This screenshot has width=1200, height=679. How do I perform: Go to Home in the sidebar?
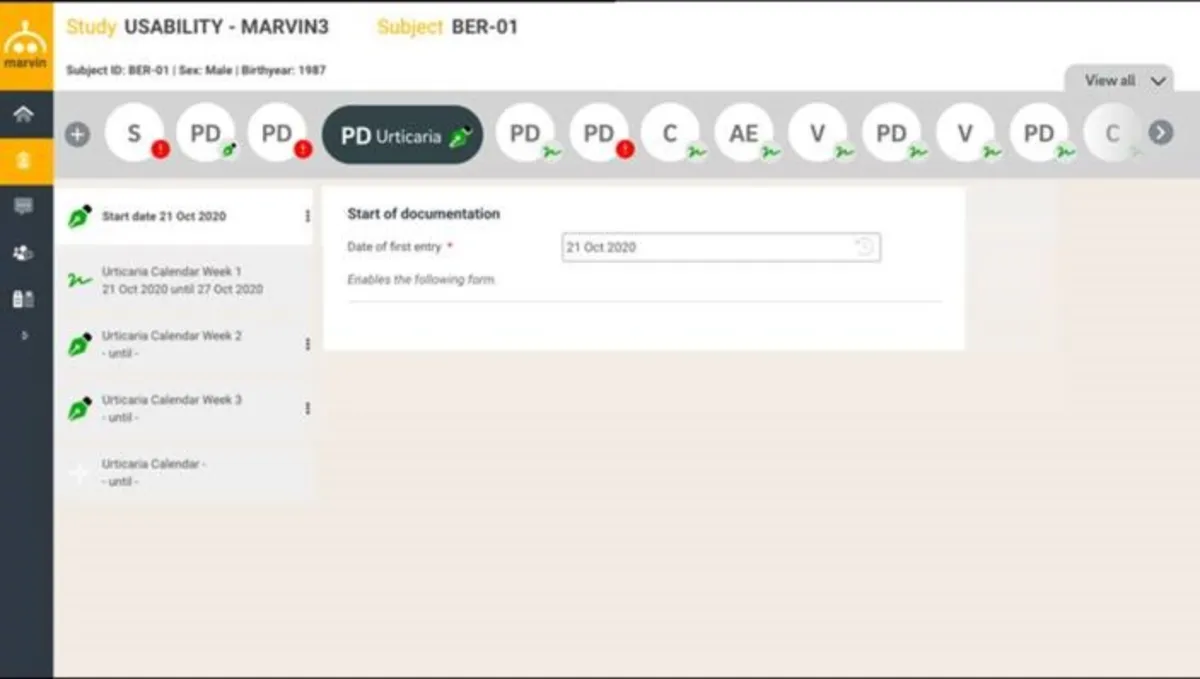pos(24,114)
